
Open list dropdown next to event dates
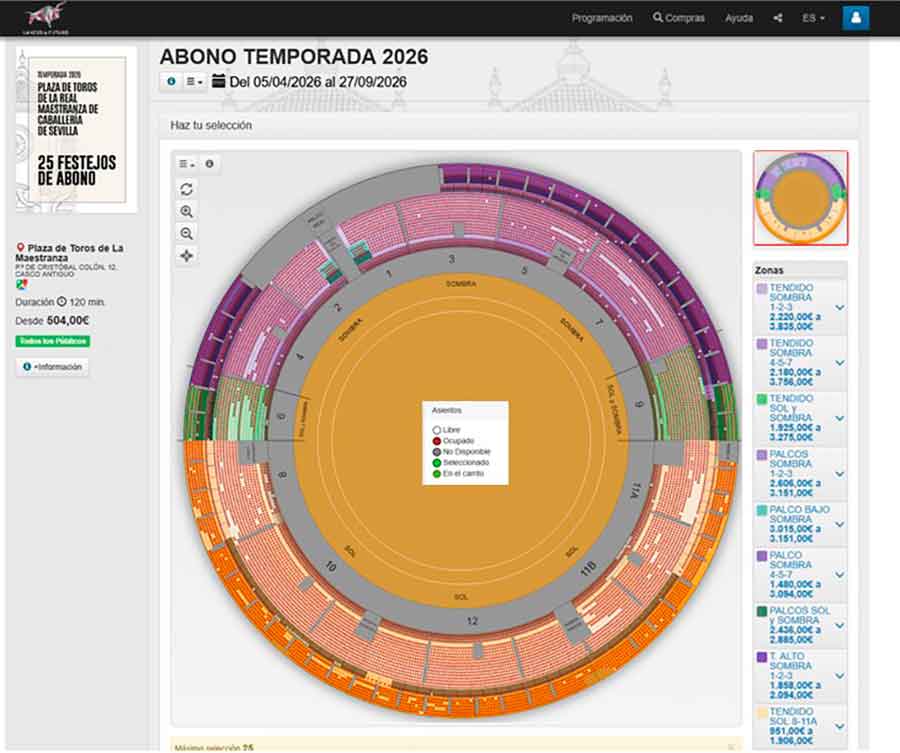tap(194, 82)
